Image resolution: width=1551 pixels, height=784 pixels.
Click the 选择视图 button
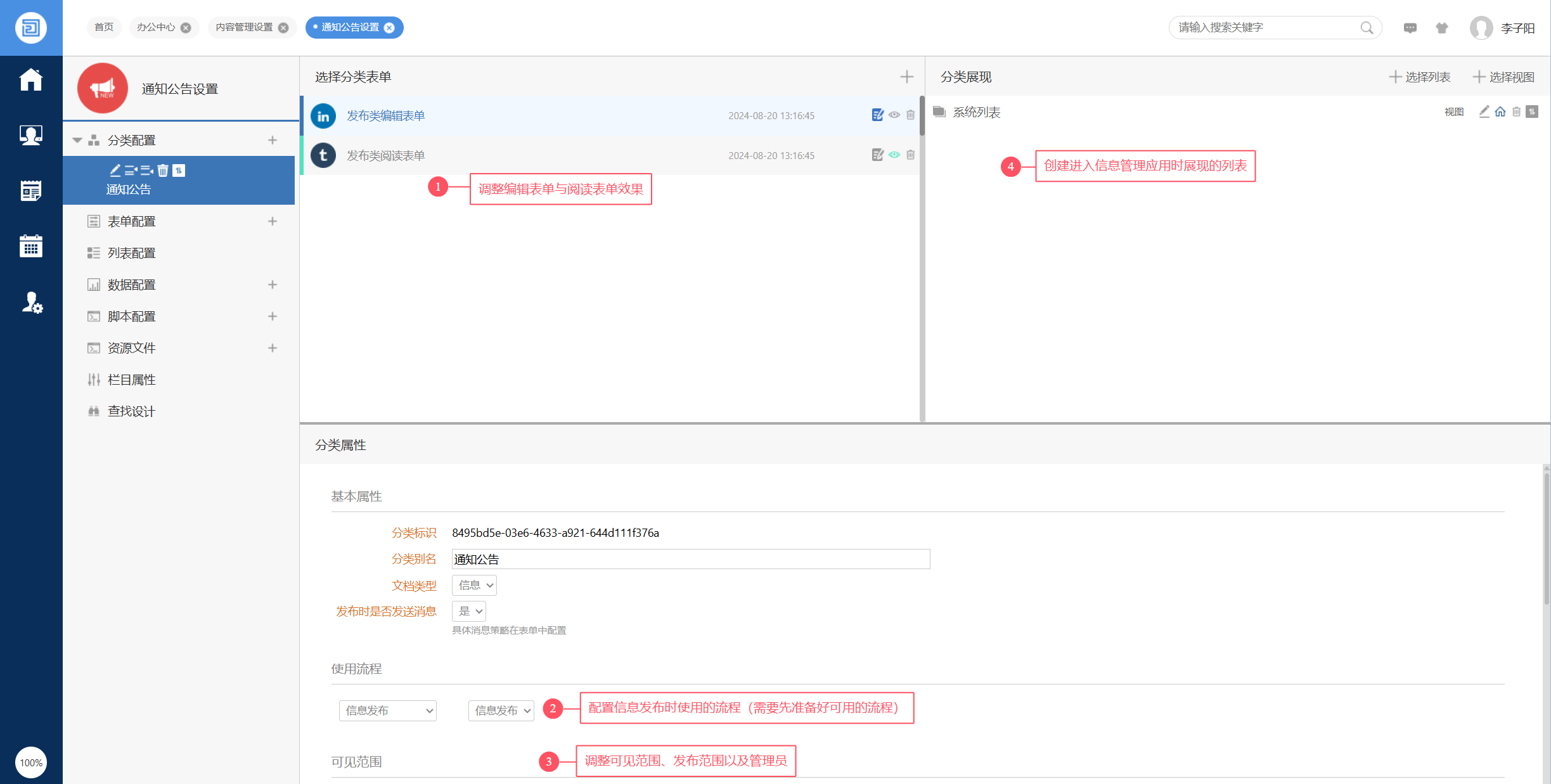[1503, 77]
